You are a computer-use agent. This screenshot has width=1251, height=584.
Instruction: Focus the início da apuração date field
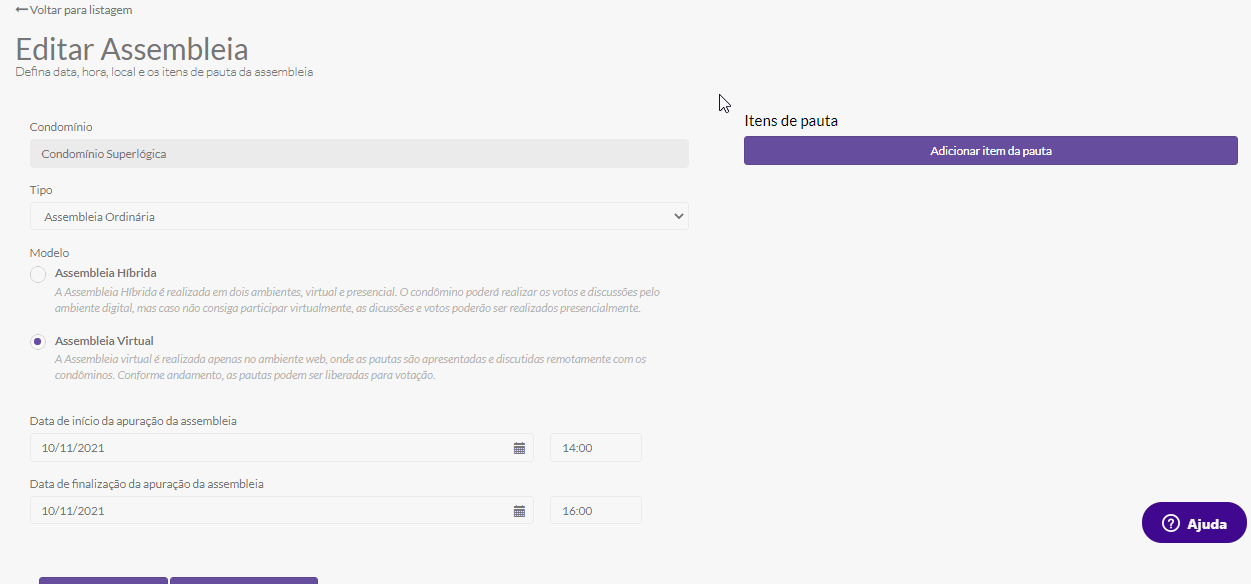click(282, 448)
